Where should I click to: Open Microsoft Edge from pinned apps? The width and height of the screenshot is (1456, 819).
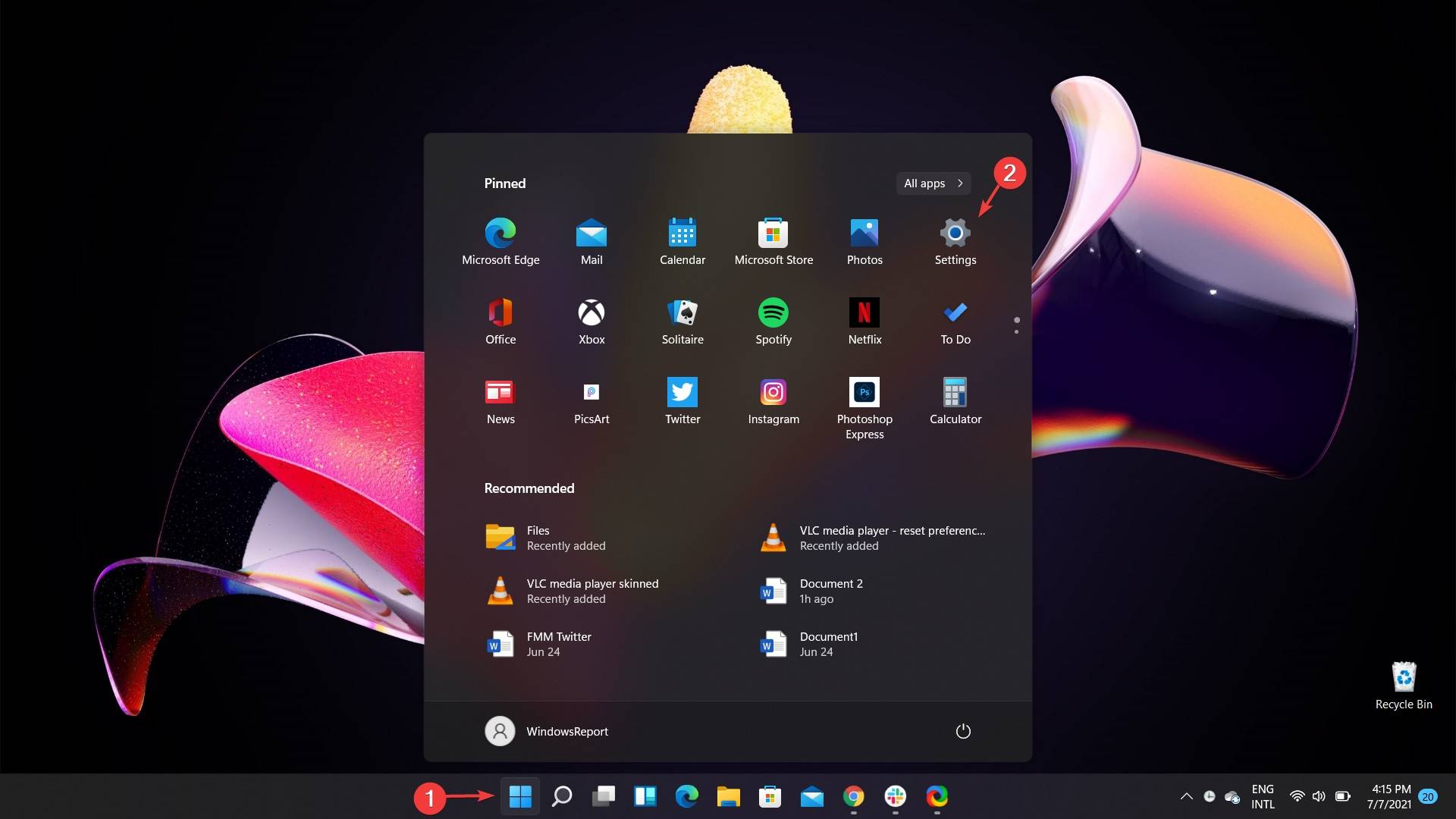500,241
